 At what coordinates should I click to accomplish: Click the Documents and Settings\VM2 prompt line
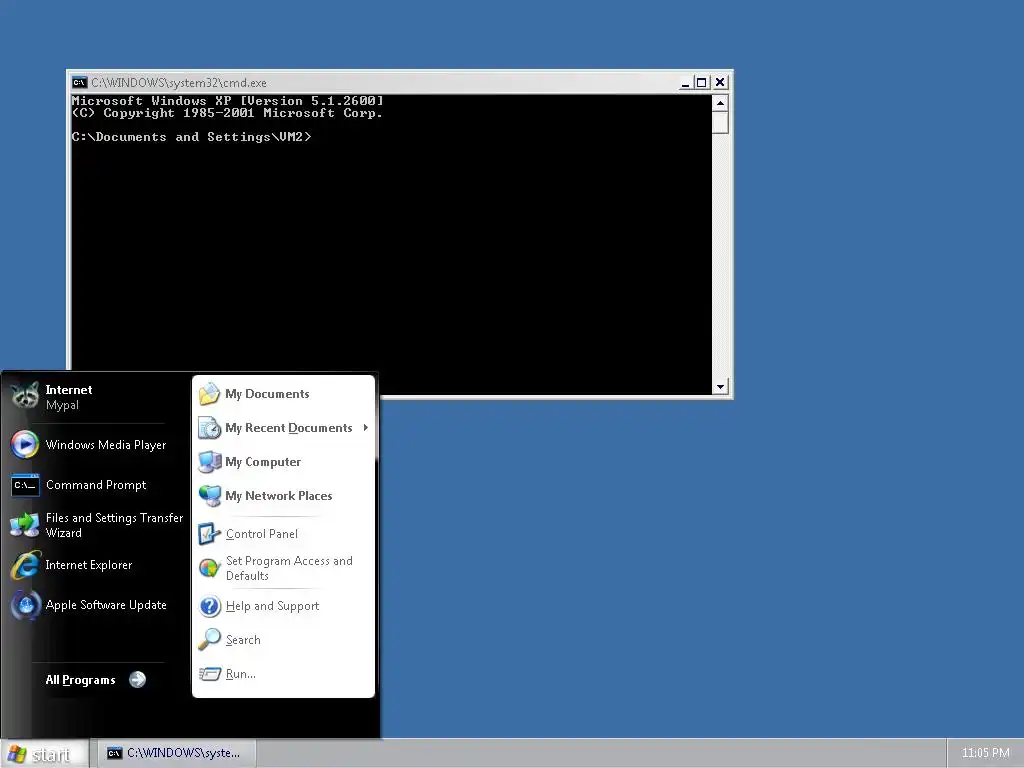191,137
